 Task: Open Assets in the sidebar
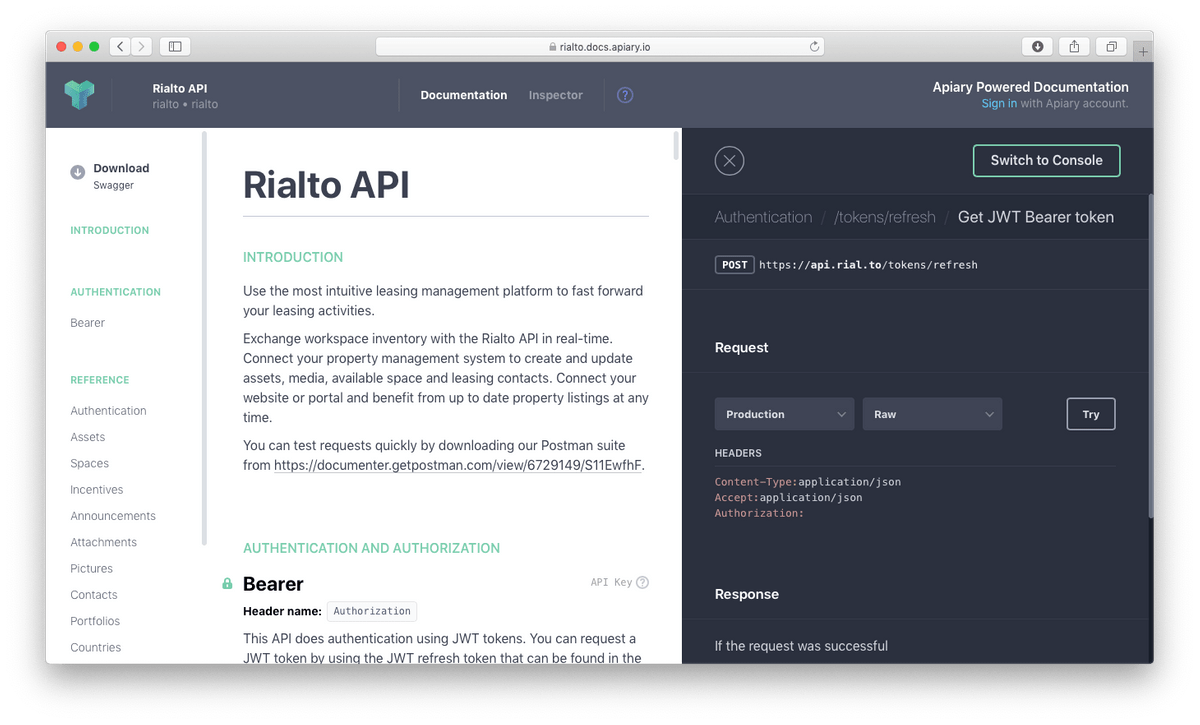tap(88, 437)
